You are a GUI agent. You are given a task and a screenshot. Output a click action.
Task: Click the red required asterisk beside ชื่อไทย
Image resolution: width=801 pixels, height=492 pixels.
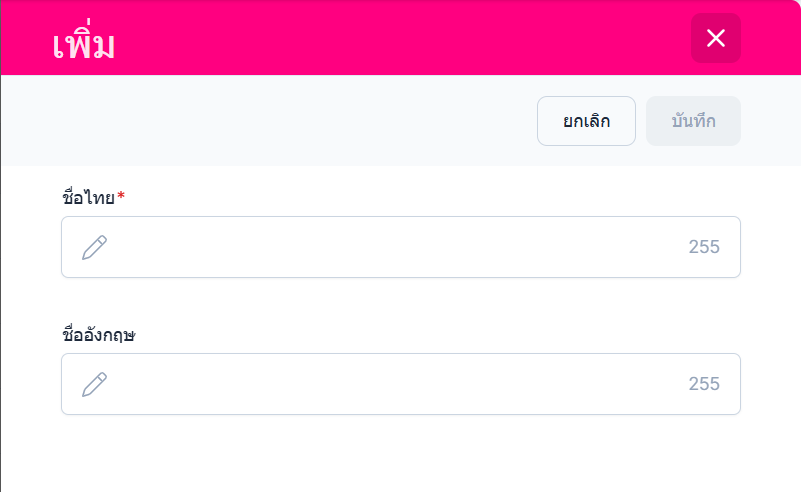121,196
